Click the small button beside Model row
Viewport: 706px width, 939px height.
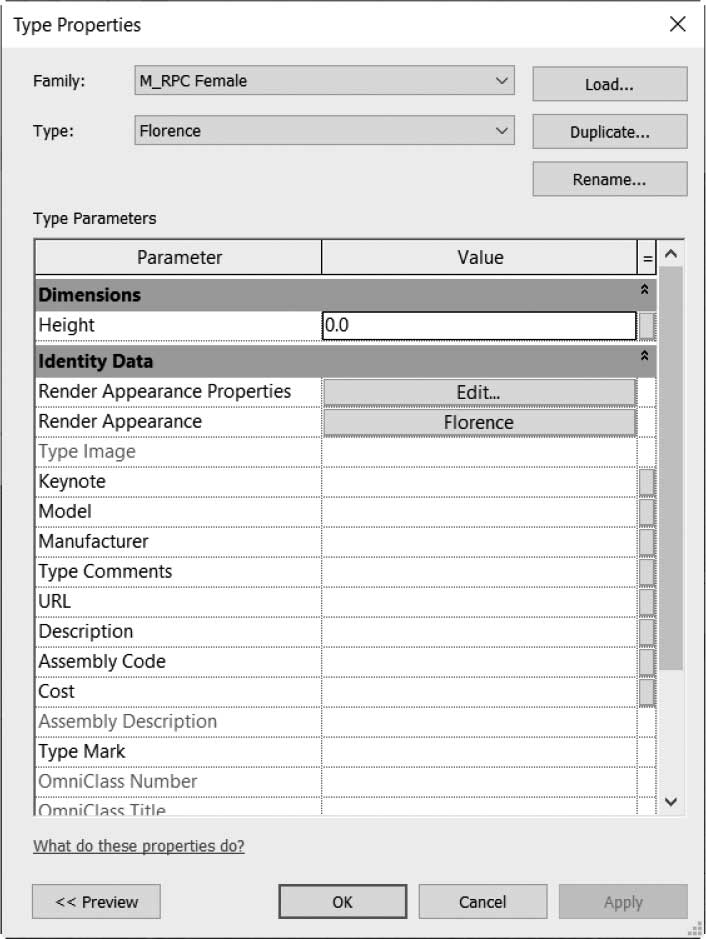coord(647,512)
